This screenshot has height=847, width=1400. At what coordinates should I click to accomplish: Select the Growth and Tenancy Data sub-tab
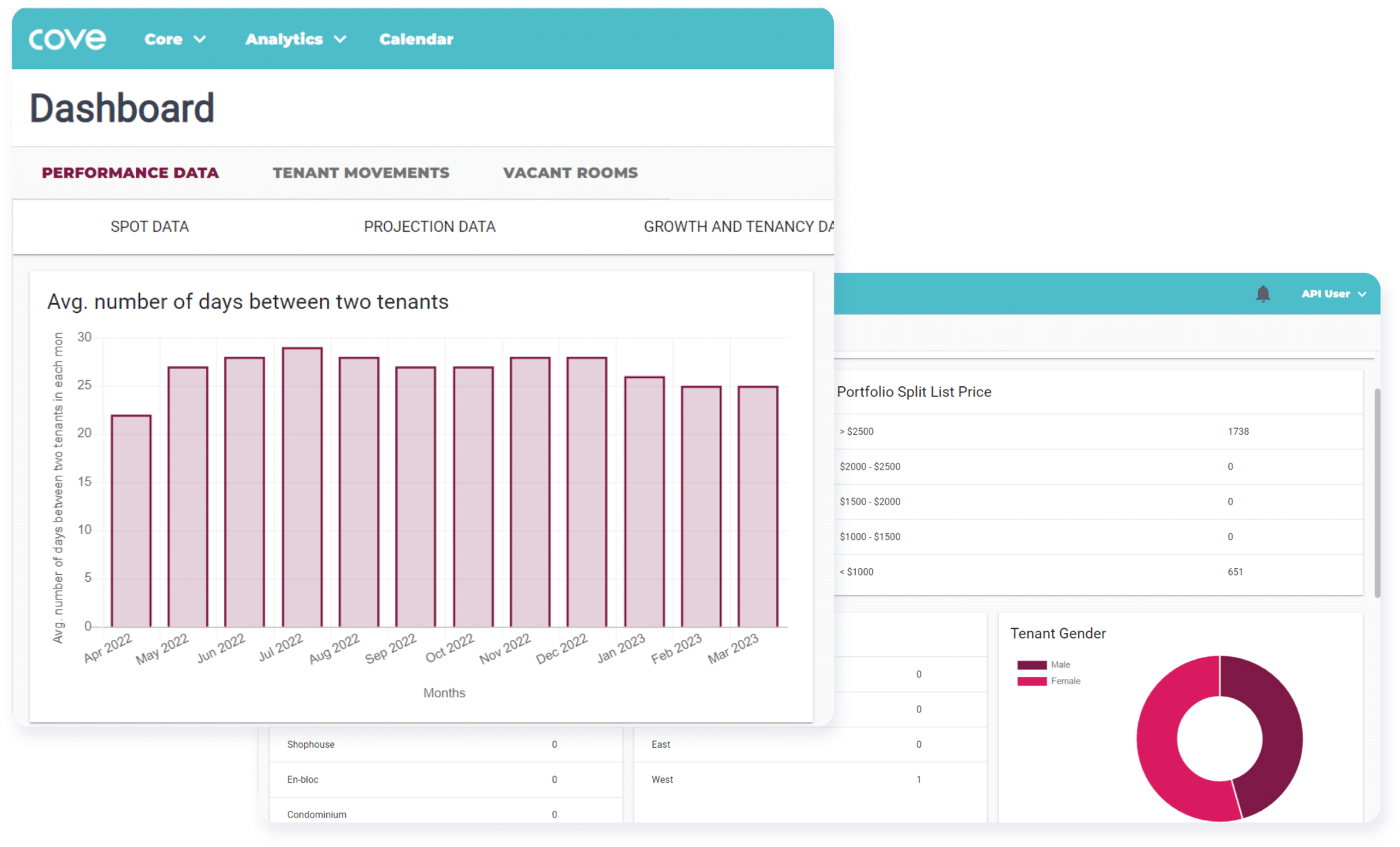(738, 226)
